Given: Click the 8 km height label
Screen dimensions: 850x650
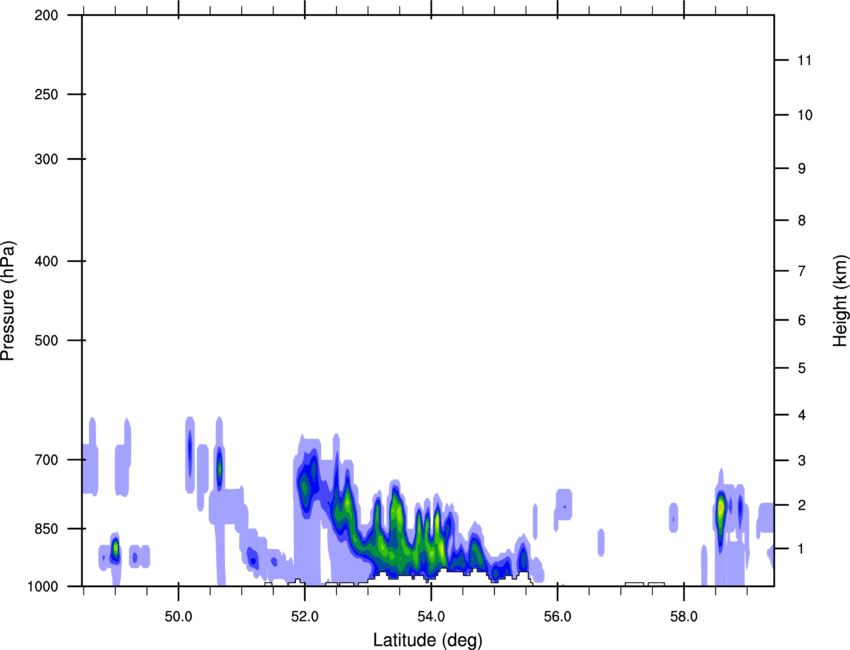Looking at the screenshot, I should (802, 220).
